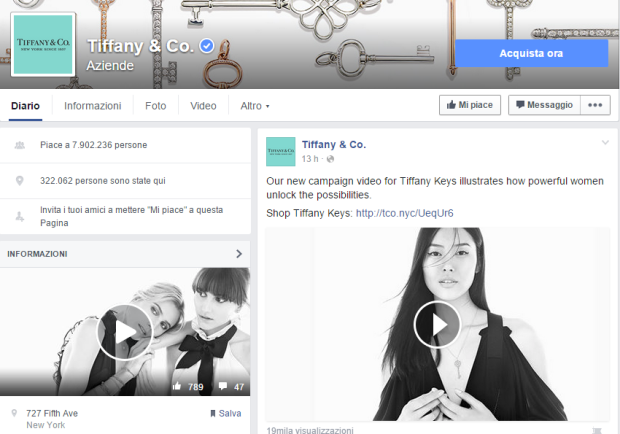Click the Tiffany & Co. page title
This screenshot has height=434, width=620.
coord(140,46)
